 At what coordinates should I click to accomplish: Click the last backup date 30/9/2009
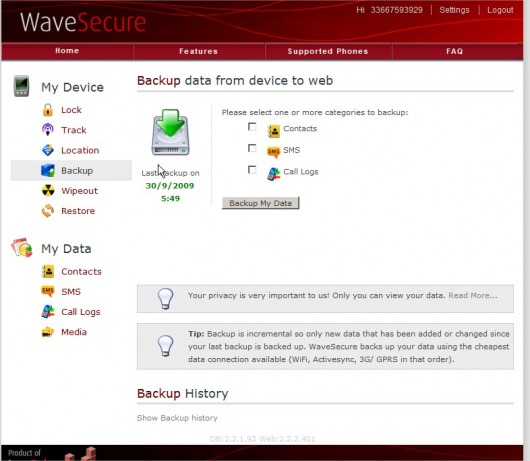(x=170, y=186)
